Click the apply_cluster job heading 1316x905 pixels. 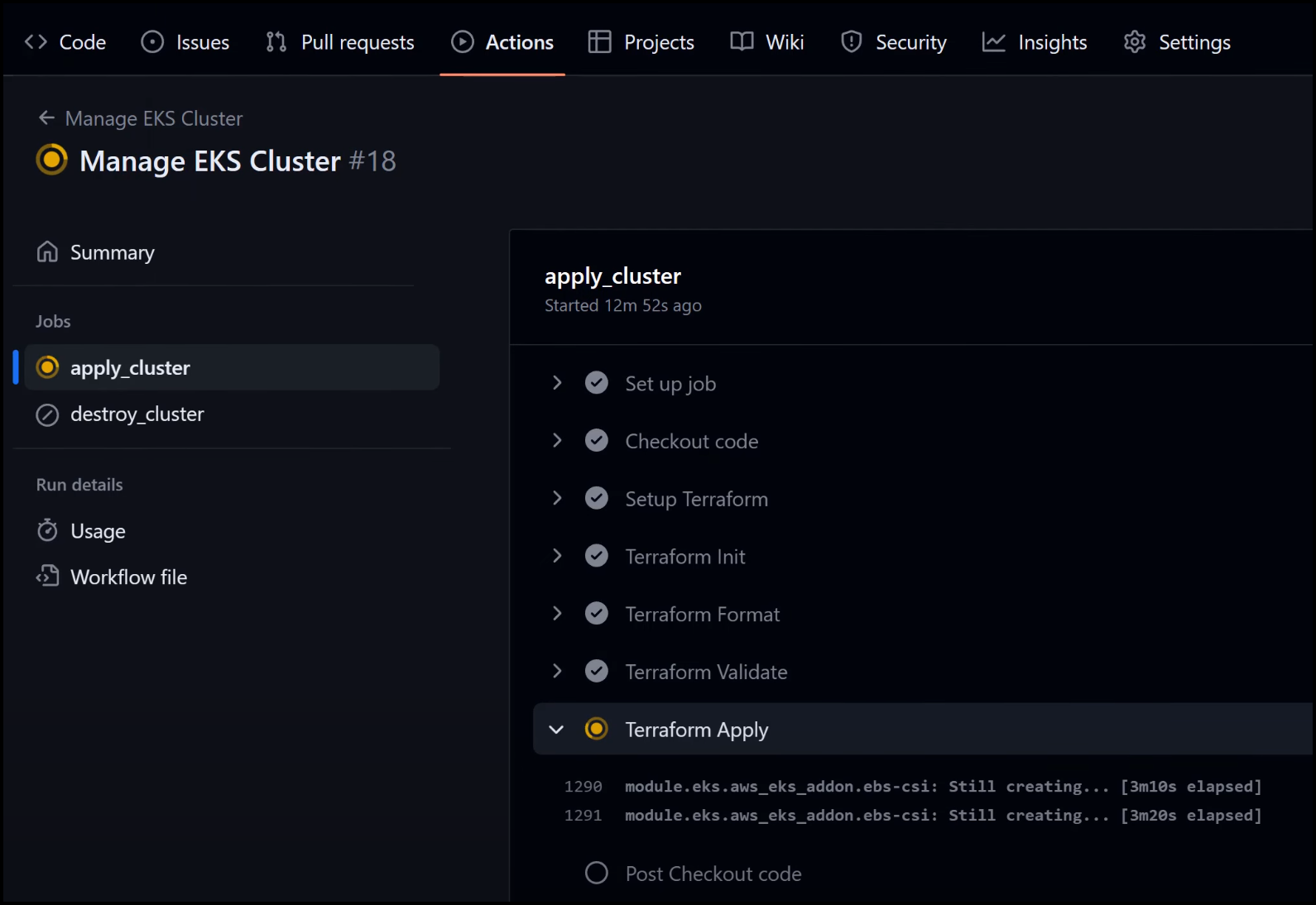pos(613,276)
